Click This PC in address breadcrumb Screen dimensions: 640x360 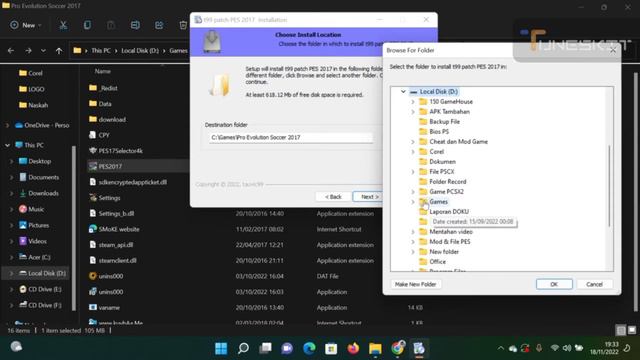(x=101, y=51)
